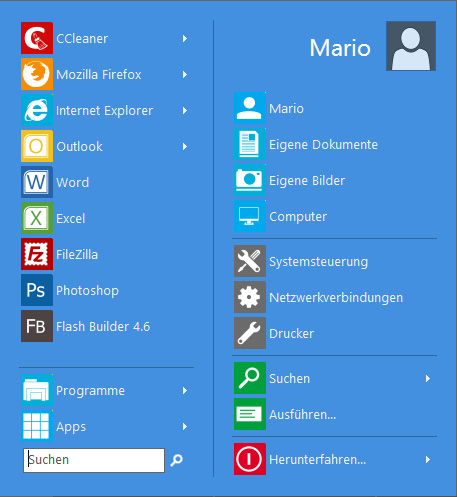Open the Photoshop Ps icon

pos(37,290)
